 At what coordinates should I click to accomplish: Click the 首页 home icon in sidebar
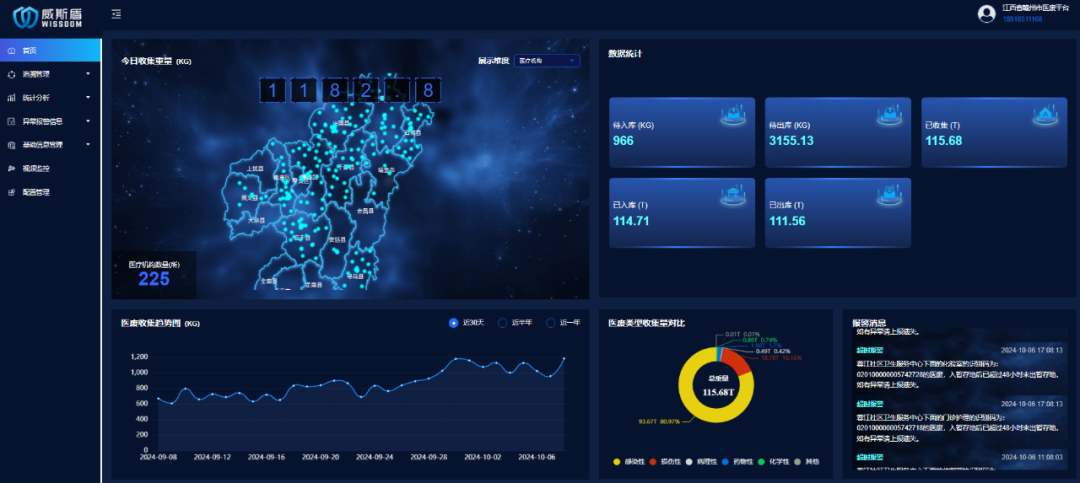[12, 50]
